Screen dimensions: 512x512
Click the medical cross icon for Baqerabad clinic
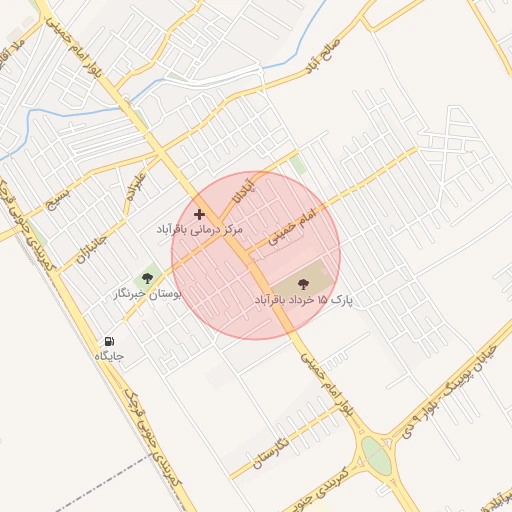[199, 214]
